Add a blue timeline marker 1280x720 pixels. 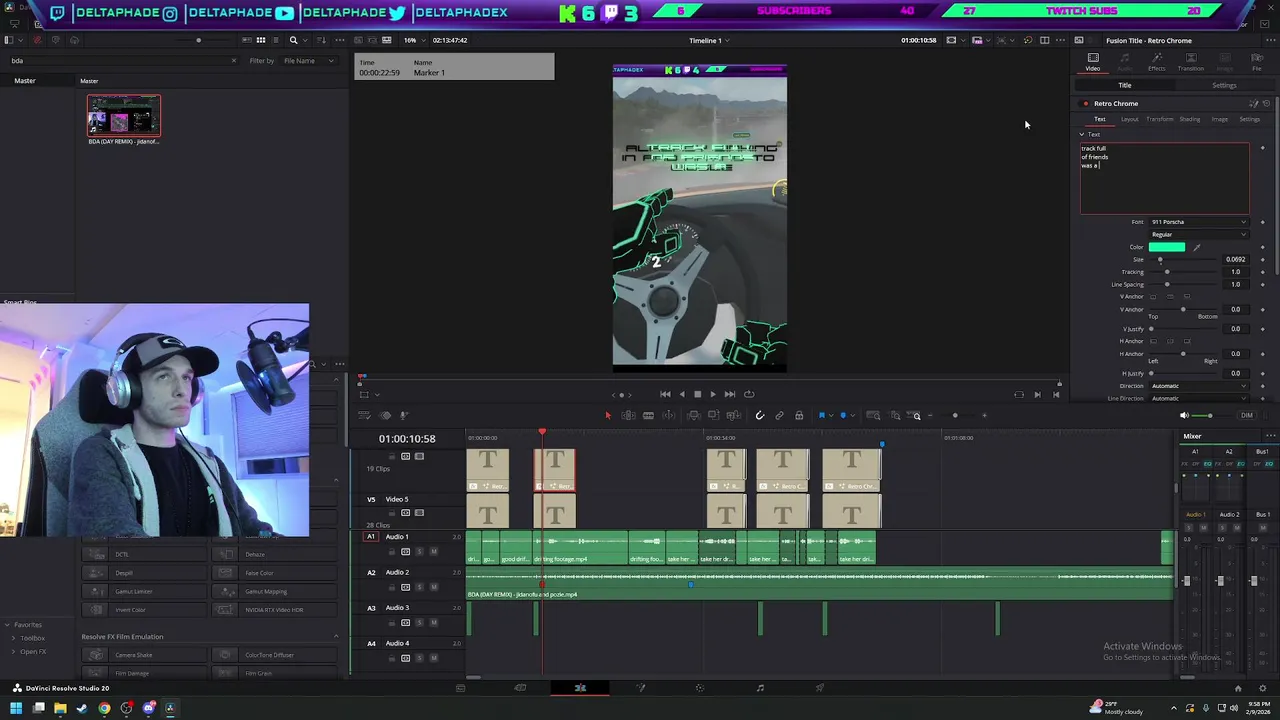tap(843, 415)
